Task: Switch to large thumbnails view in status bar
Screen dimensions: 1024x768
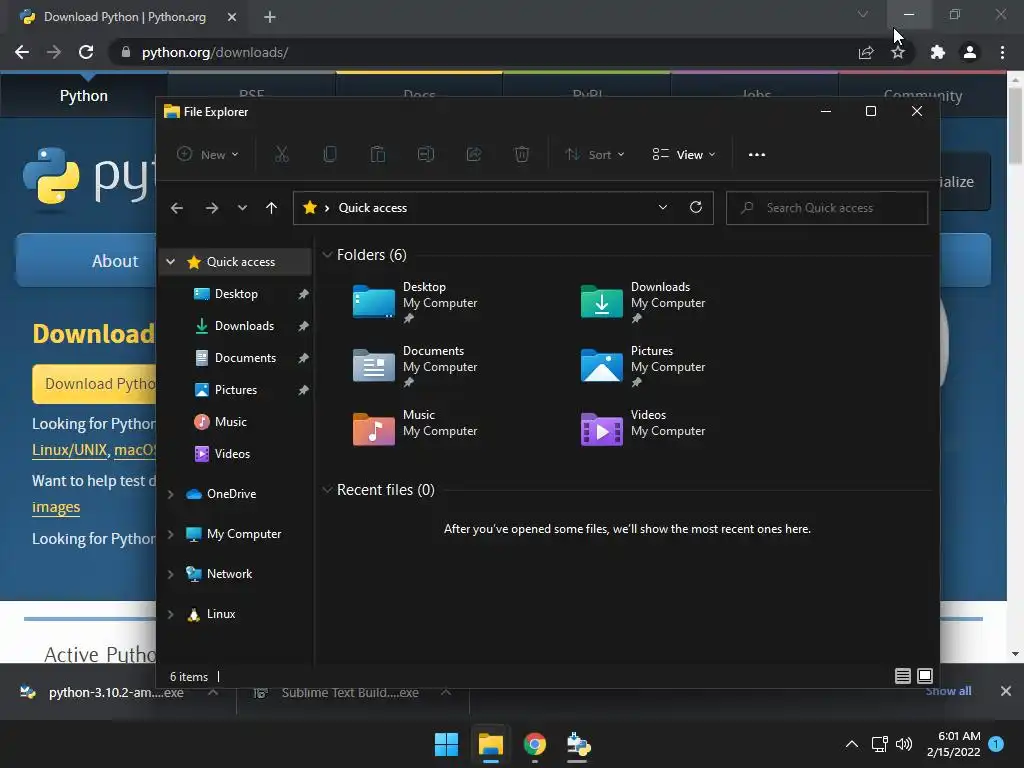Action: (x=925, y=676)
